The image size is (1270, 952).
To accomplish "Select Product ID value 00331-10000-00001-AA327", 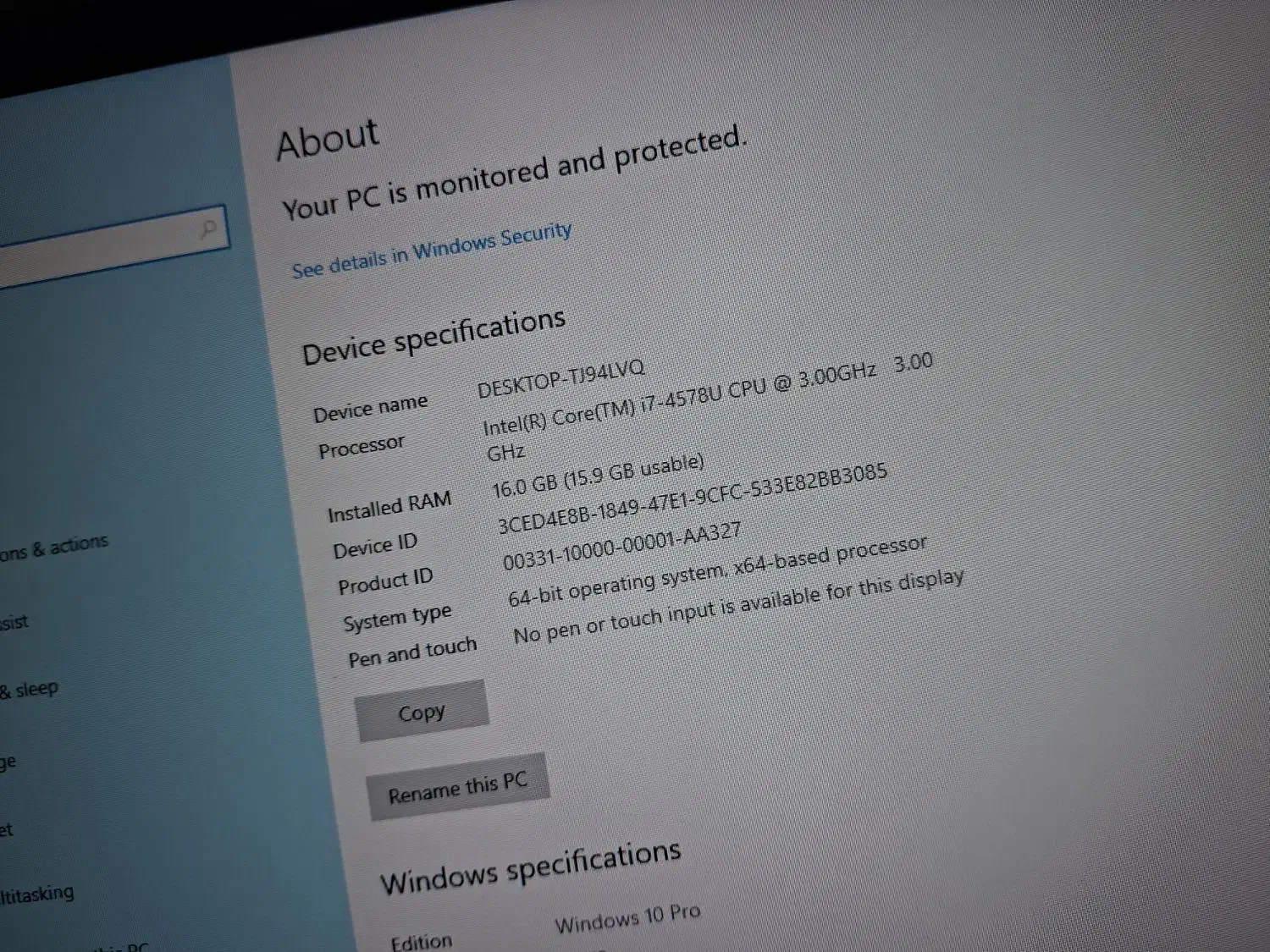I will coord(622,548).
